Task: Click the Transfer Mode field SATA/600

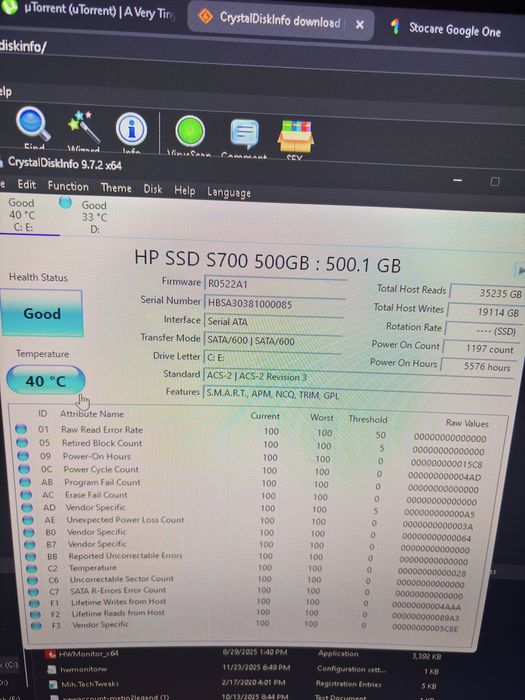Action: click(273, 341)
